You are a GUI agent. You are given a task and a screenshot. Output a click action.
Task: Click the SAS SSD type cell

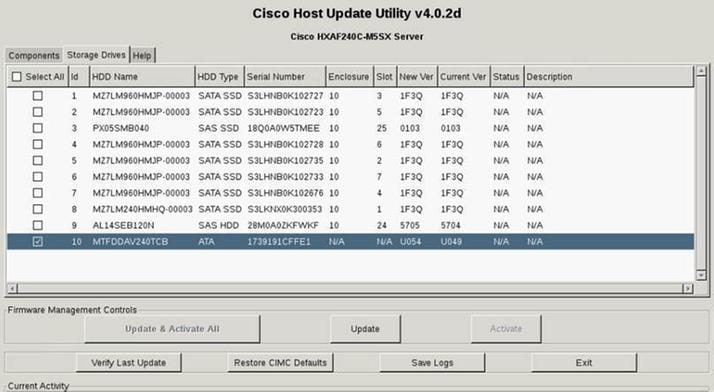[x=219, y=128]
